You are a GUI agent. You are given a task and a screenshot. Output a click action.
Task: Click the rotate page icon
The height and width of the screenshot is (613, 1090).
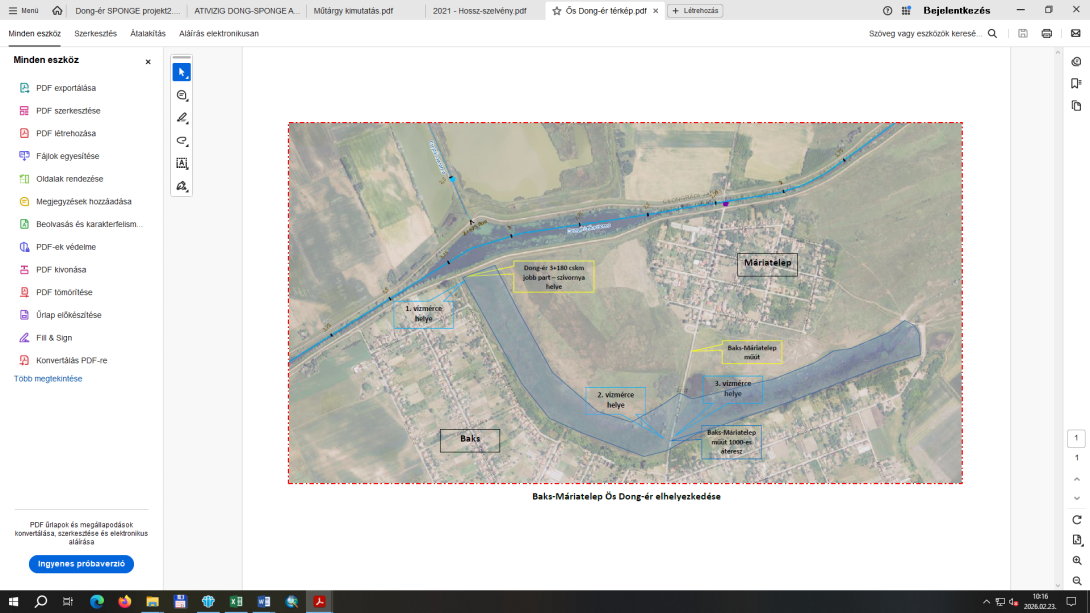[1077, 520]
